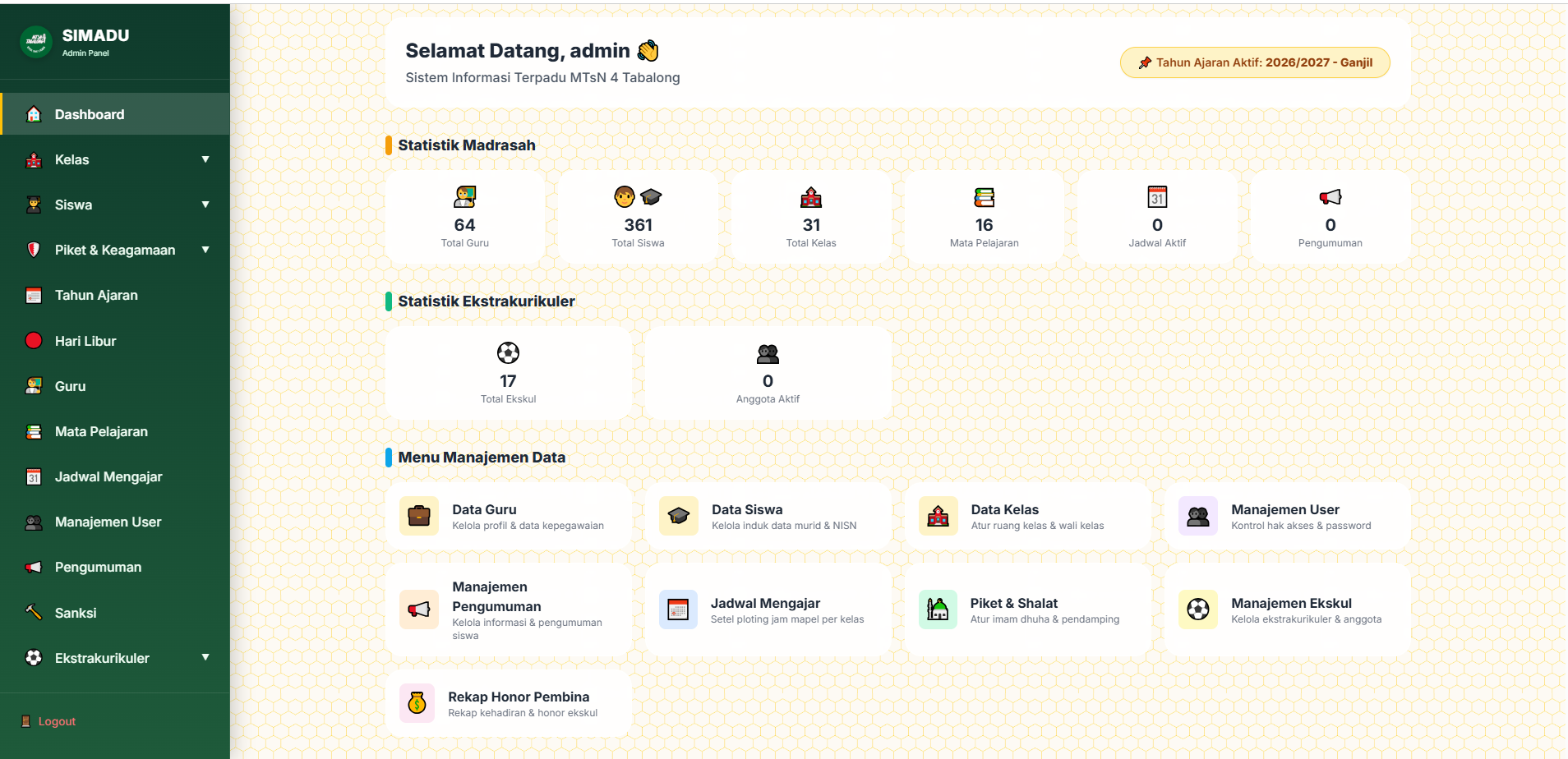Image resolution: width=1568 pixels, height=759 pixels.
Task: Click the Total Kelas count 31
Action: coord(811,225)
